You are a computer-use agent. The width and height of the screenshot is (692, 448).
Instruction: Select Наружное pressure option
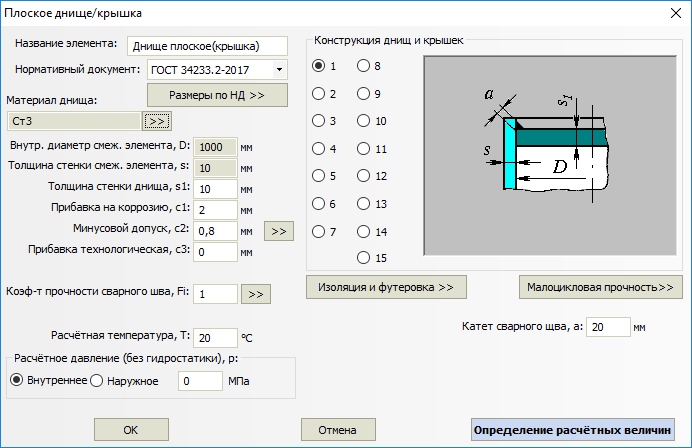[x=97, y=380]
